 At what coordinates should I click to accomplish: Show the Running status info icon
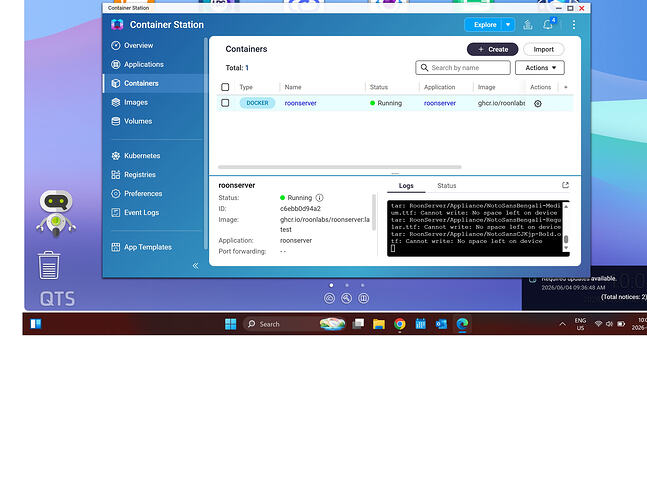point(319,198)
